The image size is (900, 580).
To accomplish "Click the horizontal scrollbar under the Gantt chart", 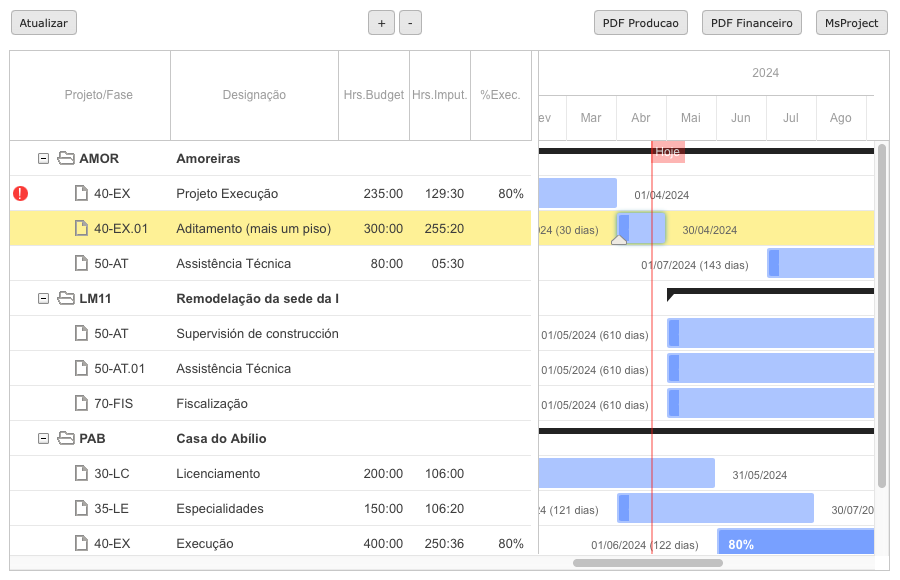I will (647, 563).
